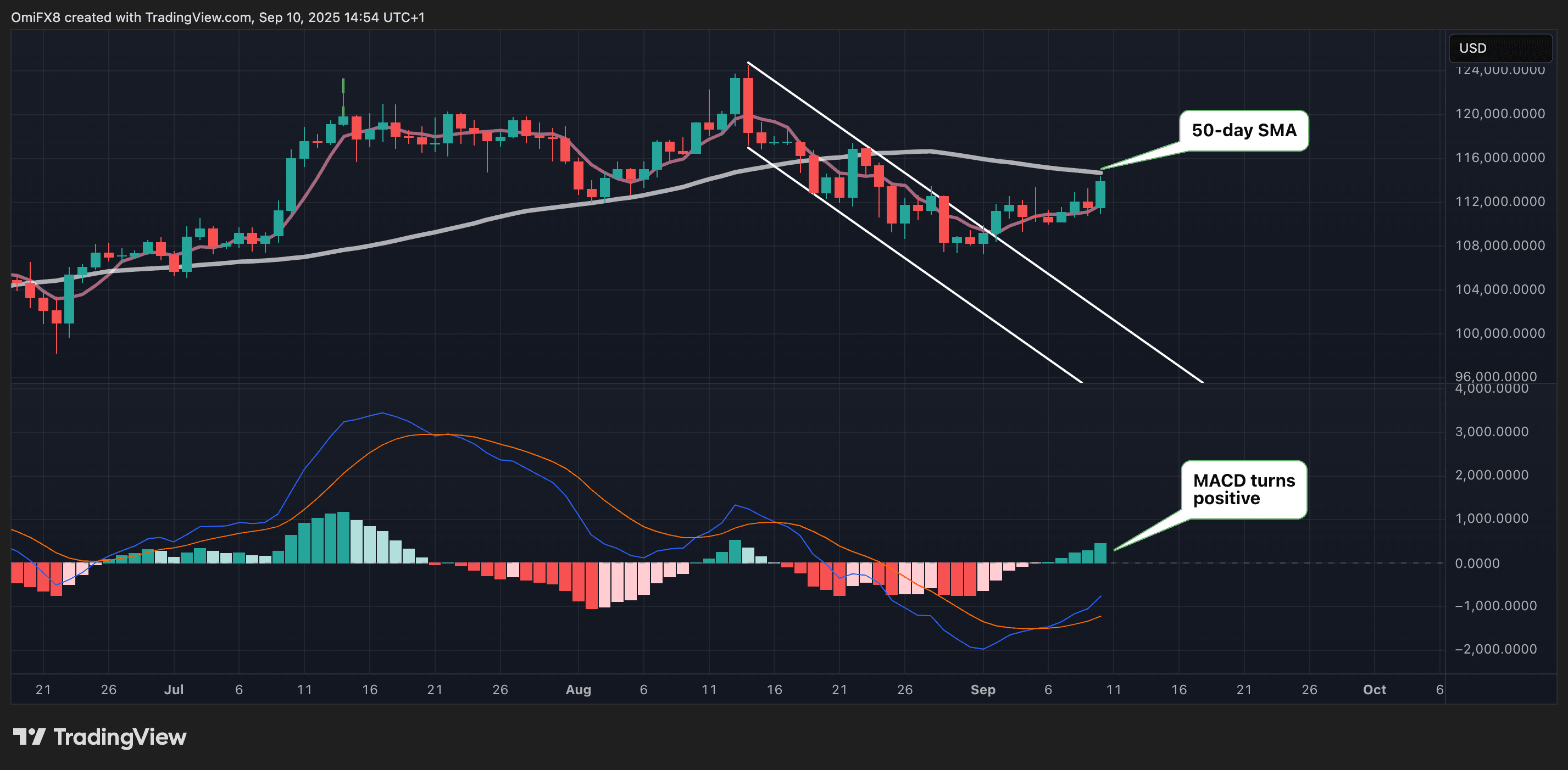
Task: Click the dashed zero line in MACD pane
Action: (1217, 563)
